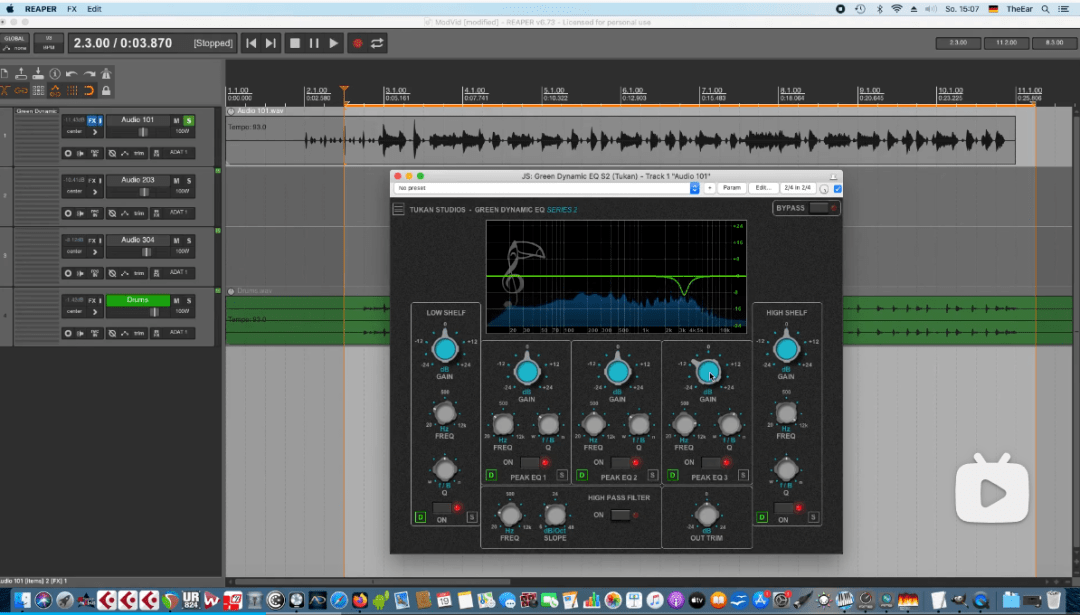Screen dimensions: 1080x615
Task: Expand the routing arrow on Audio 304
Action: click(x=94, y=252)
